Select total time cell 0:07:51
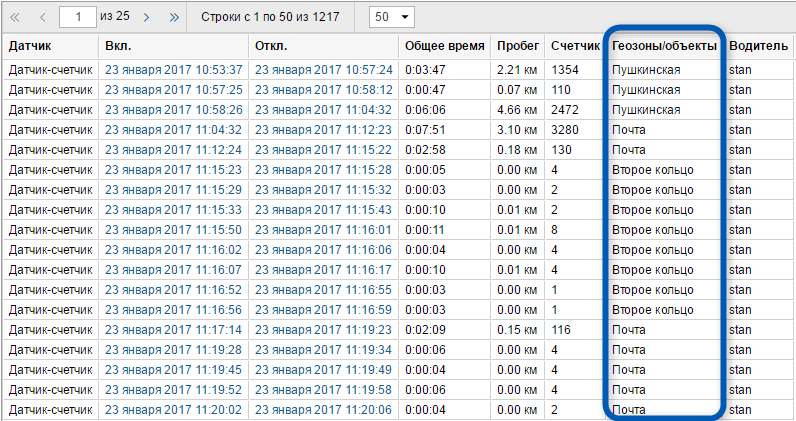Screen dimensions: 796x421 click(425, 130)
